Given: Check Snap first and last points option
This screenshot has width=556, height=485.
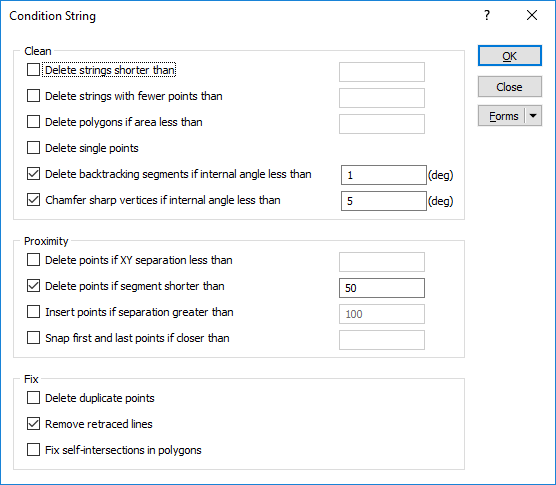Looking at the screenshot, I should point(33,338).
